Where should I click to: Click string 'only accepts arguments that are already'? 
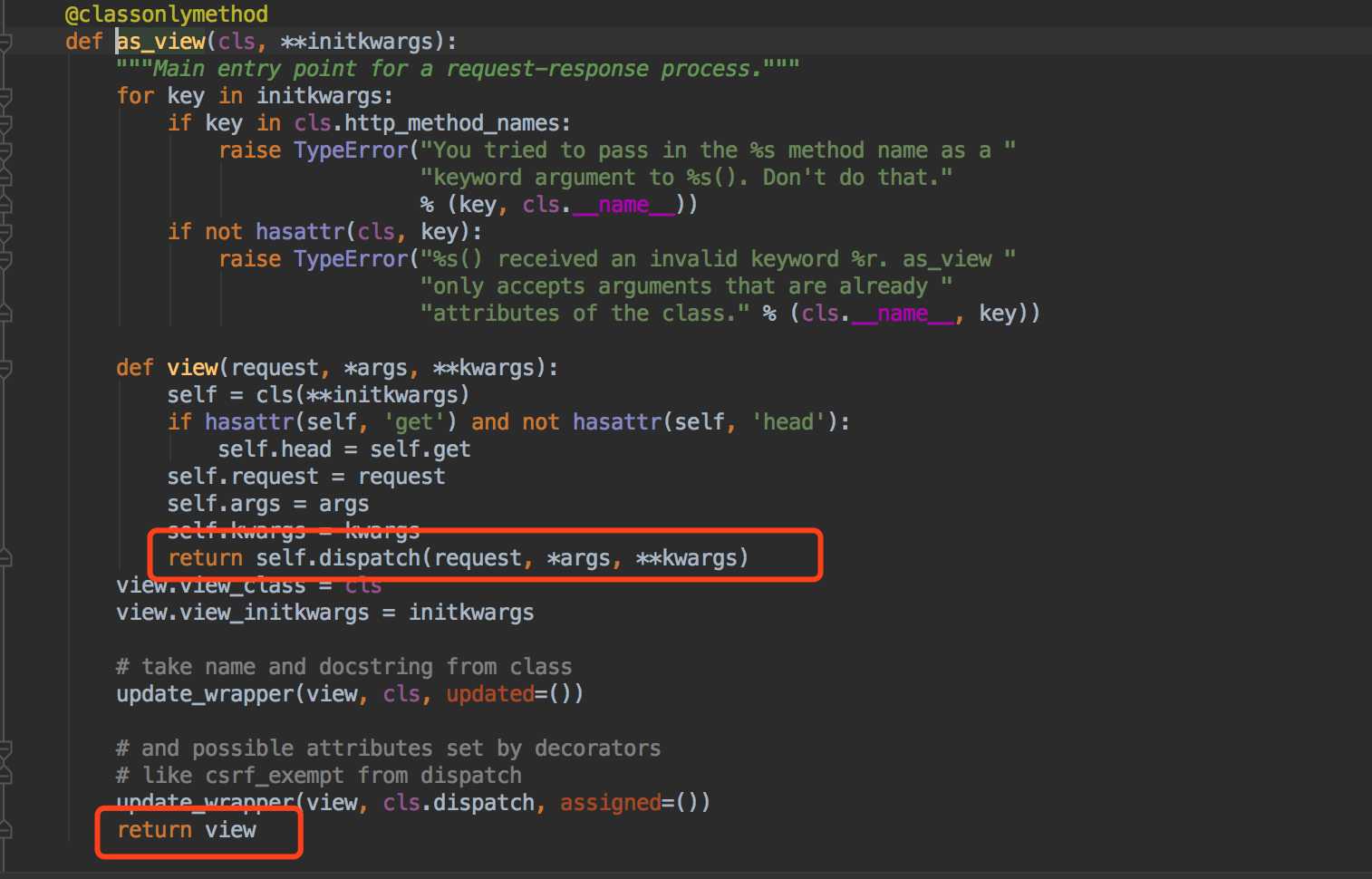coord(686,286)
